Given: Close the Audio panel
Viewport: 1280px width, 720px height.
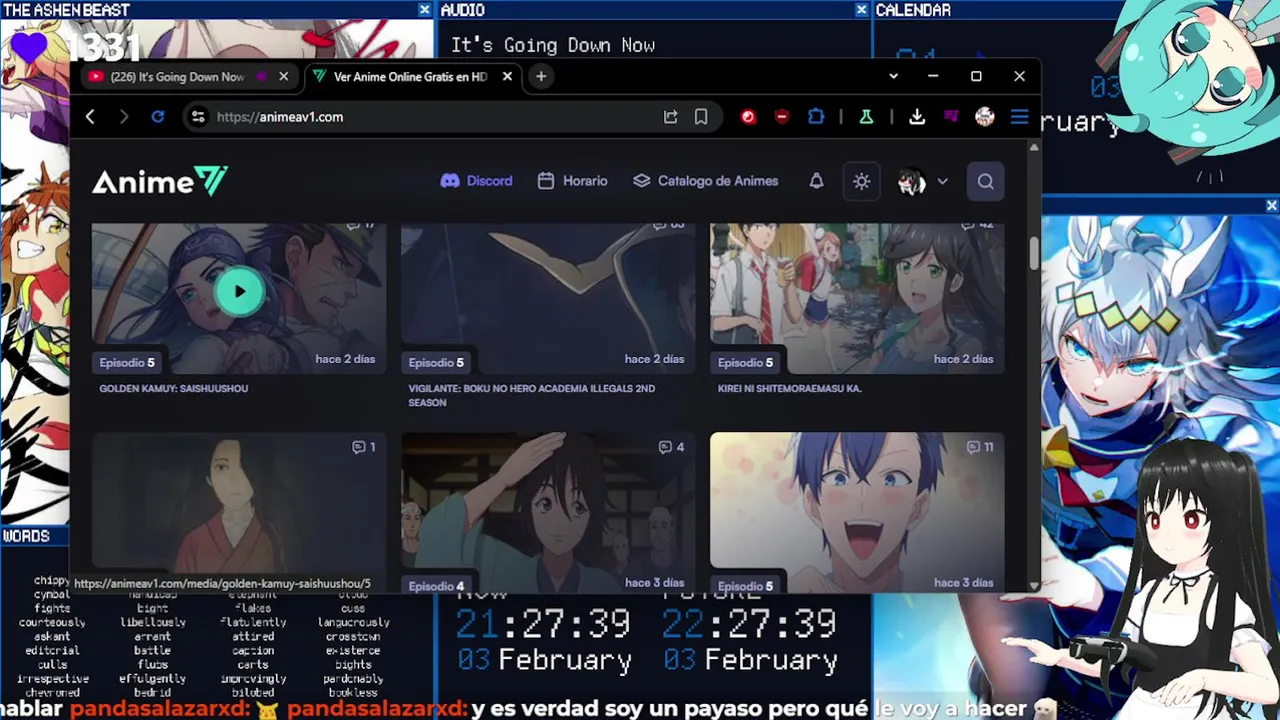Looking at the screenshot, I should click(x=861, y=10).
